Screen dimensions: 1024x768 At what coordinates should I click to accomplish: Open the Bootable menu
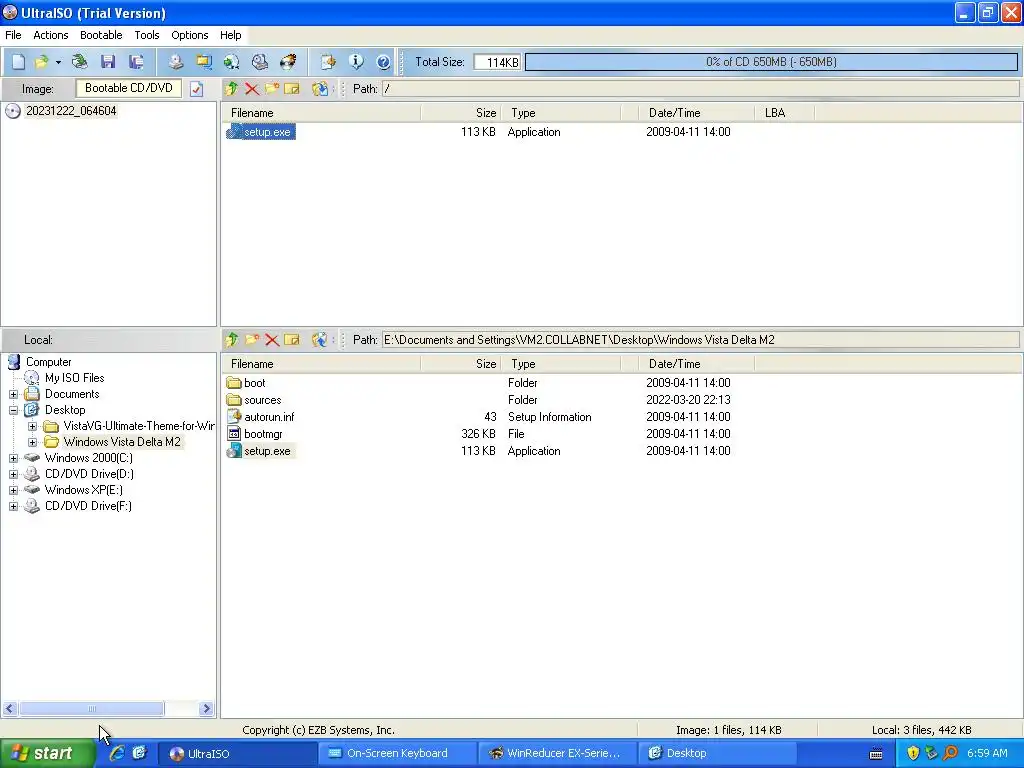(101, 35)
